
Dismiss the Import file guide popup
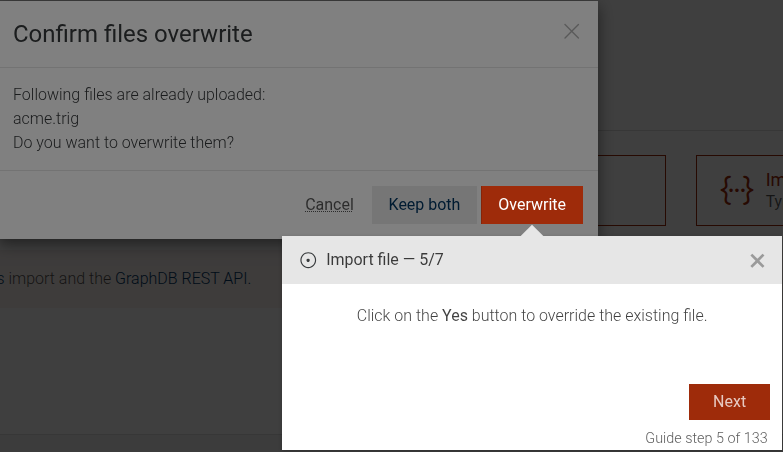click(x=757, y=261)
